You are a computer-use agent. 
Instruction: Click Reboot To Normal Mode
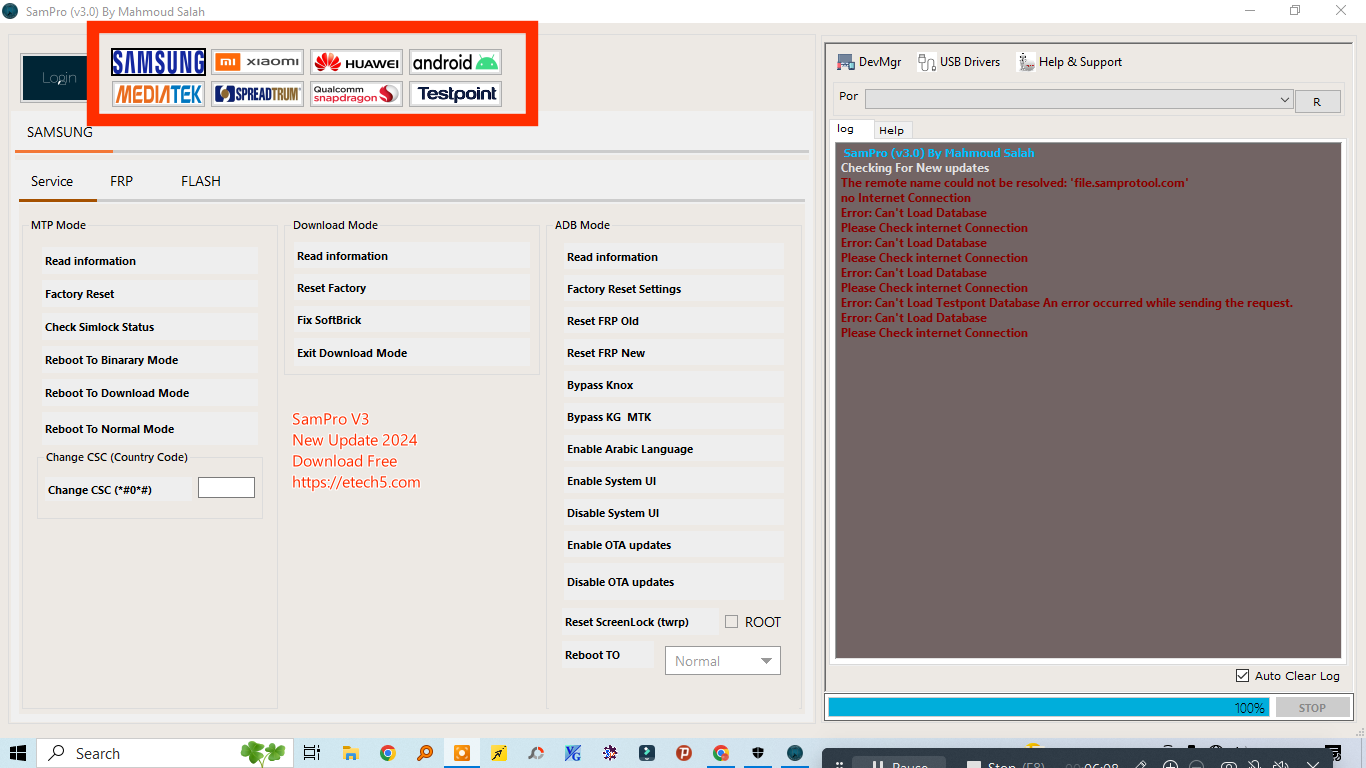(147, 429)
